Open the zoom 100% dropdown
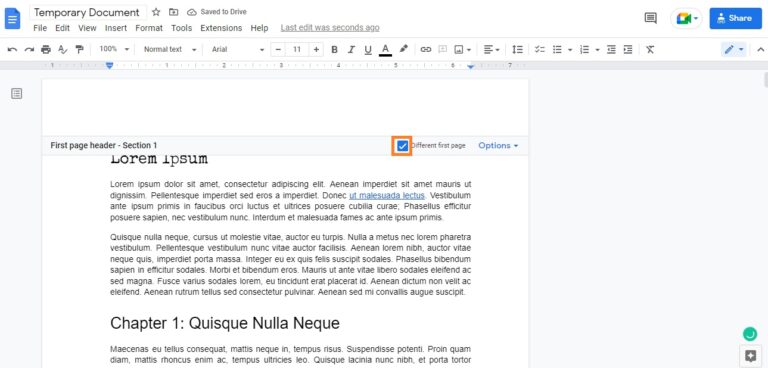The width and height of the screenshot is (768, 368). (114, 49)
